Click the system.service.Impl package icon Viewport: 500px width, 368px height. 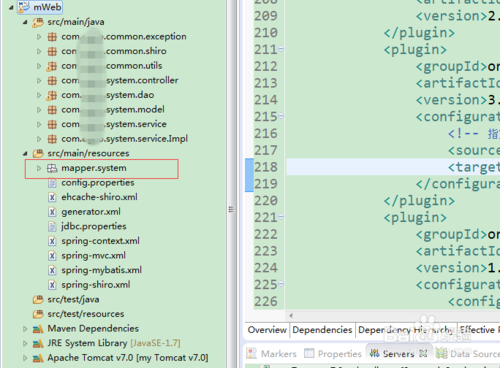tap(52, 139)
